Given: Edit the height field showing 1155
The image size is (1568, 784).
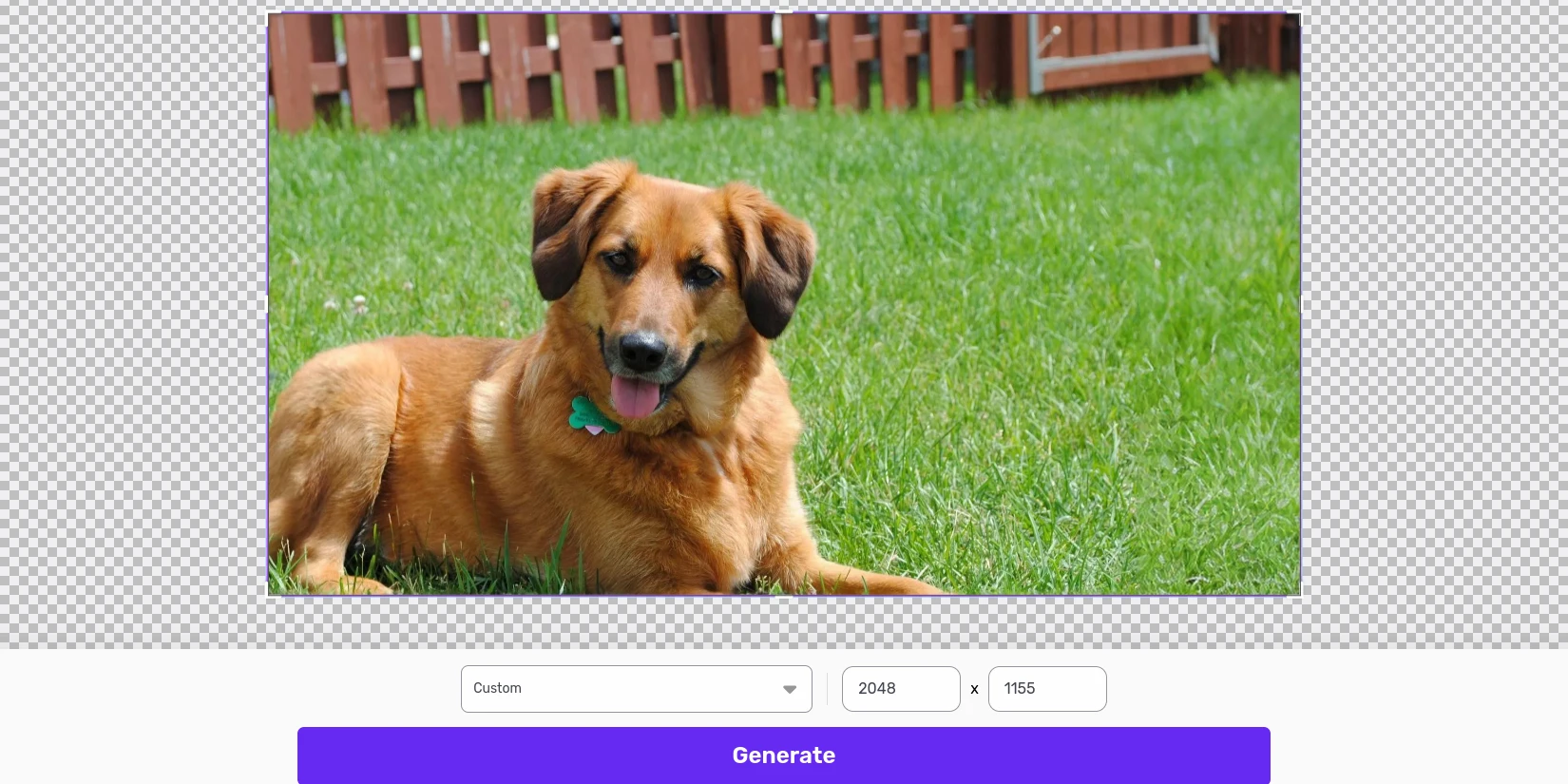Looking at the screenshot, I should click(x=1047, y=689).
